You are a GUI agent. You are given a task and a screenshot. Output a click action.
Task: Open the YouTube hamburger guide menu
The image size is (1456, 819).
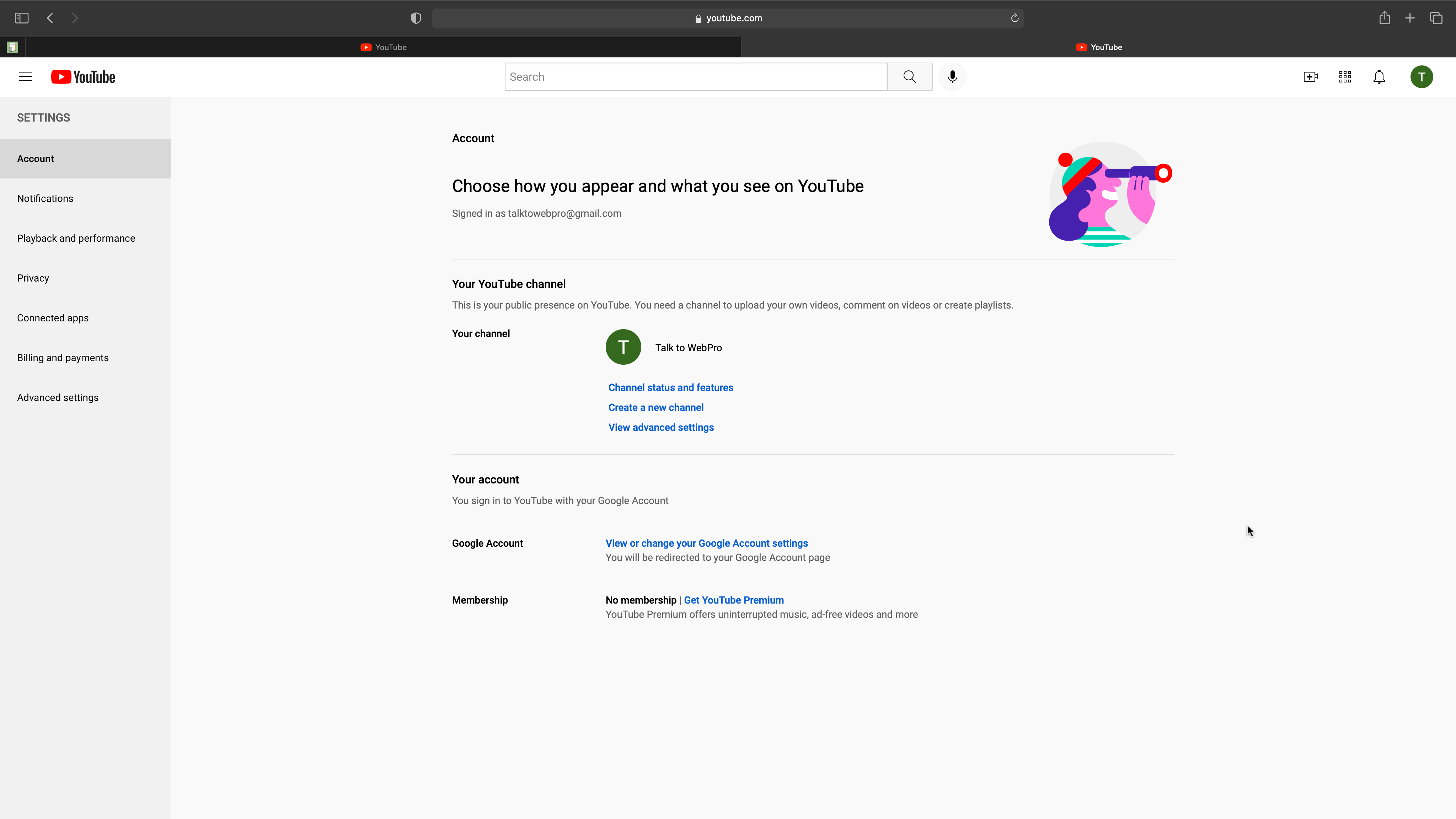pos(26,77)
